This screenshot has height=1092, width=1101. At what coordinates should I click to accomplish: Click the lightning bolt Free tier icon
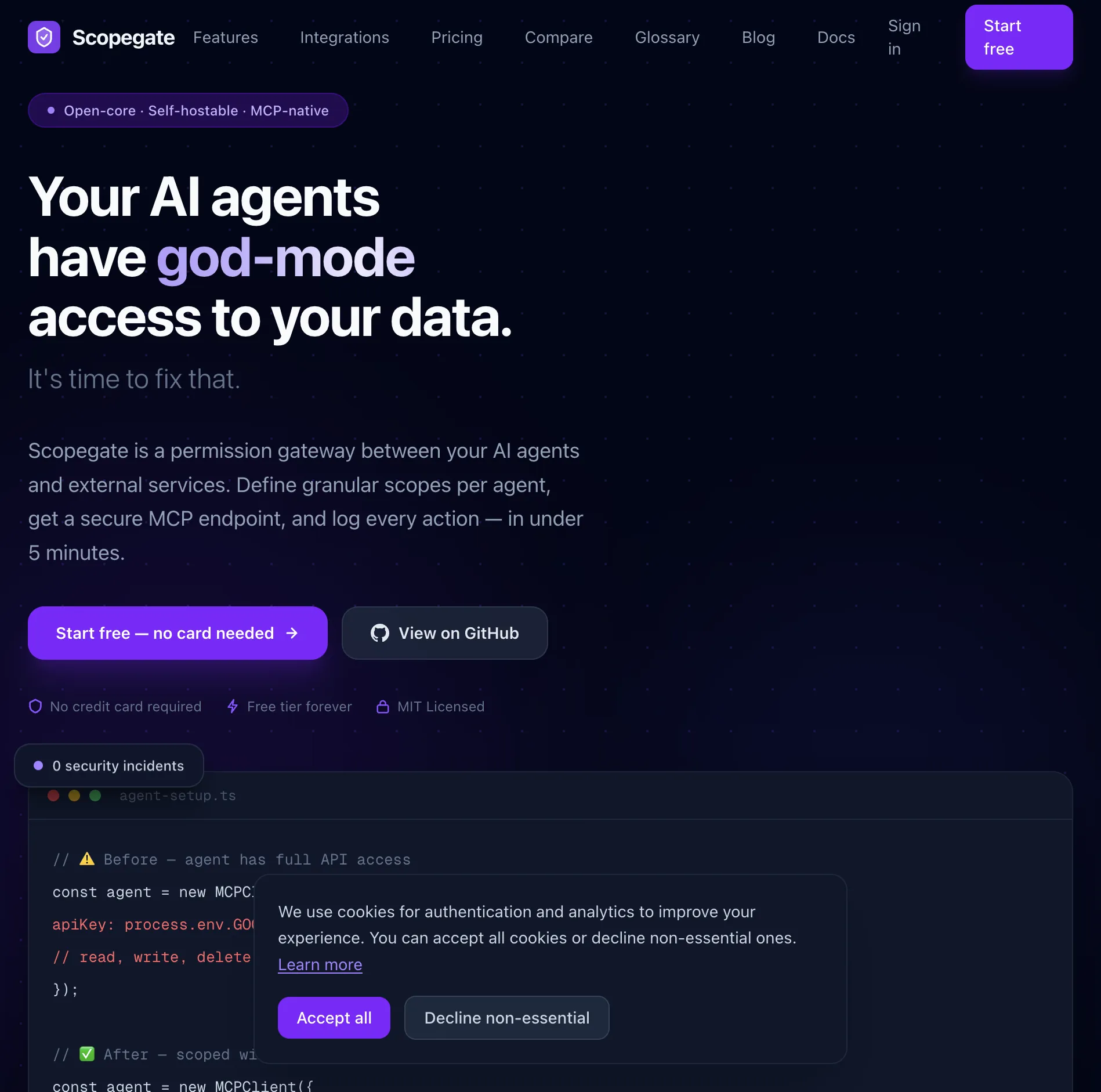(x=233, y=706)
